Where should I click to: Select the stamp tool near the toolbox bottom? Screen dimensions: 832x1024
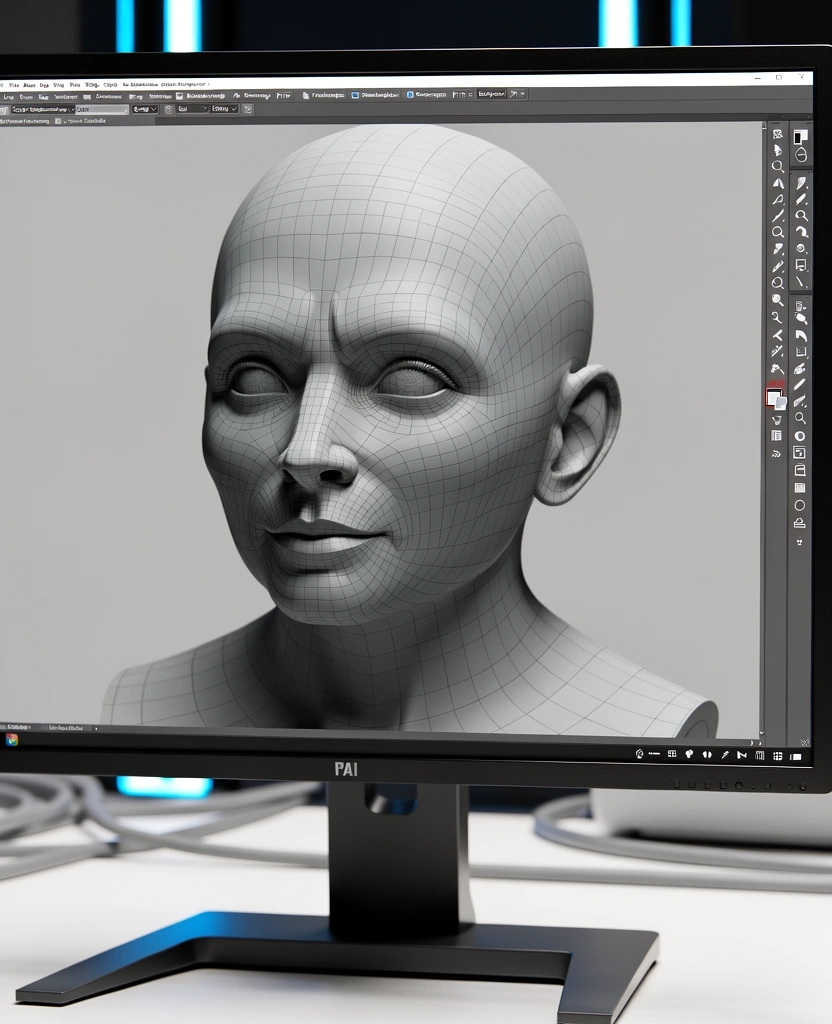pyautogui.click(x=800, y=522)
